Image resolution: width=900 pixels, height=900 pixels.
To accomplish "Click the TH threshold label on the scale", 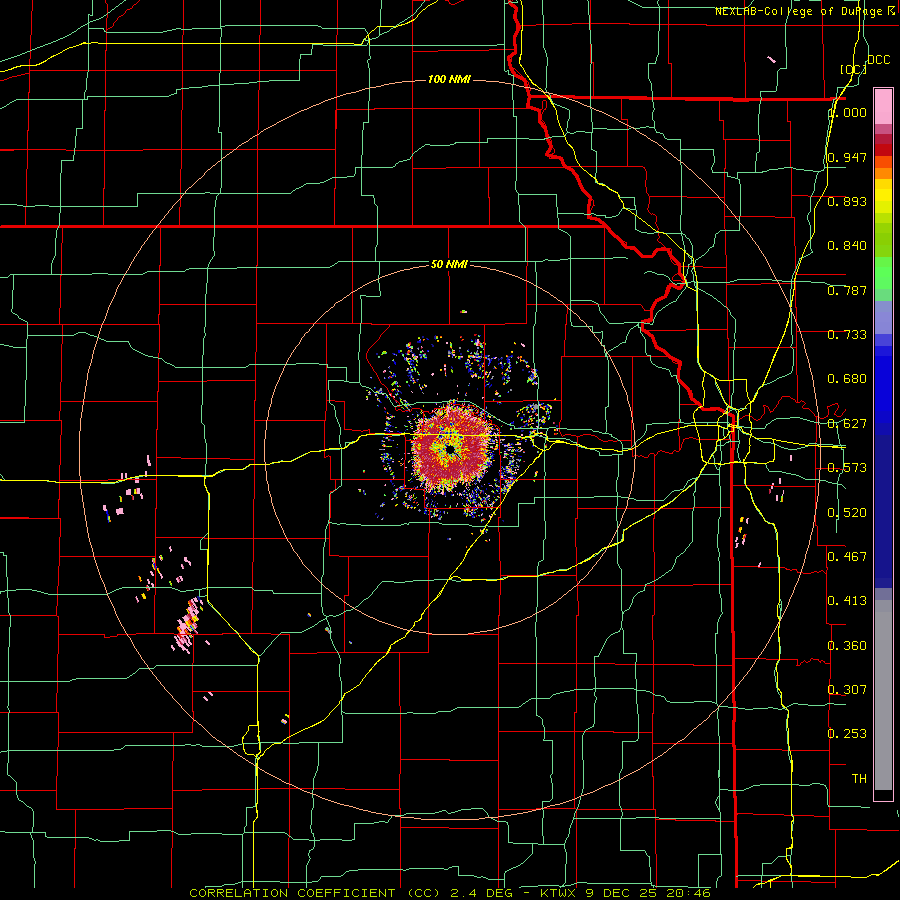I will [x=859, y=779].
